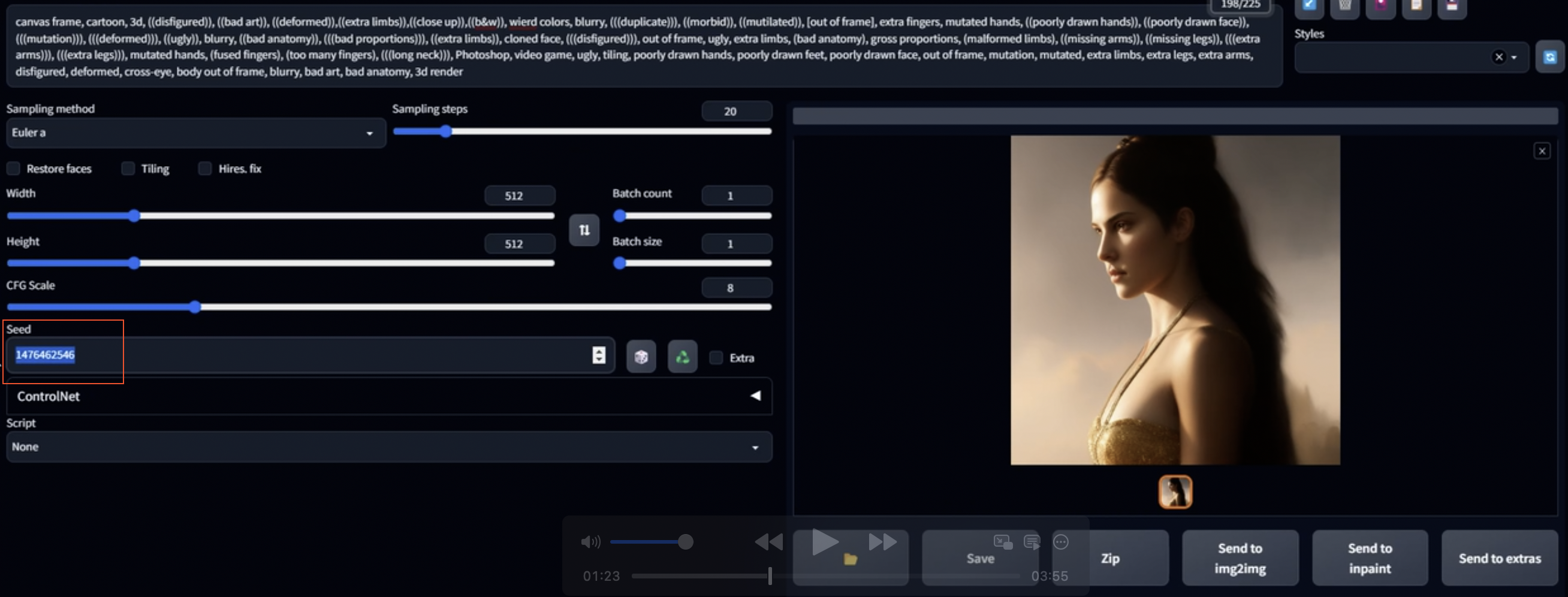Rewind the video in the player overlay
Viewport: 1568px width, 597px height.
point(769,542)
